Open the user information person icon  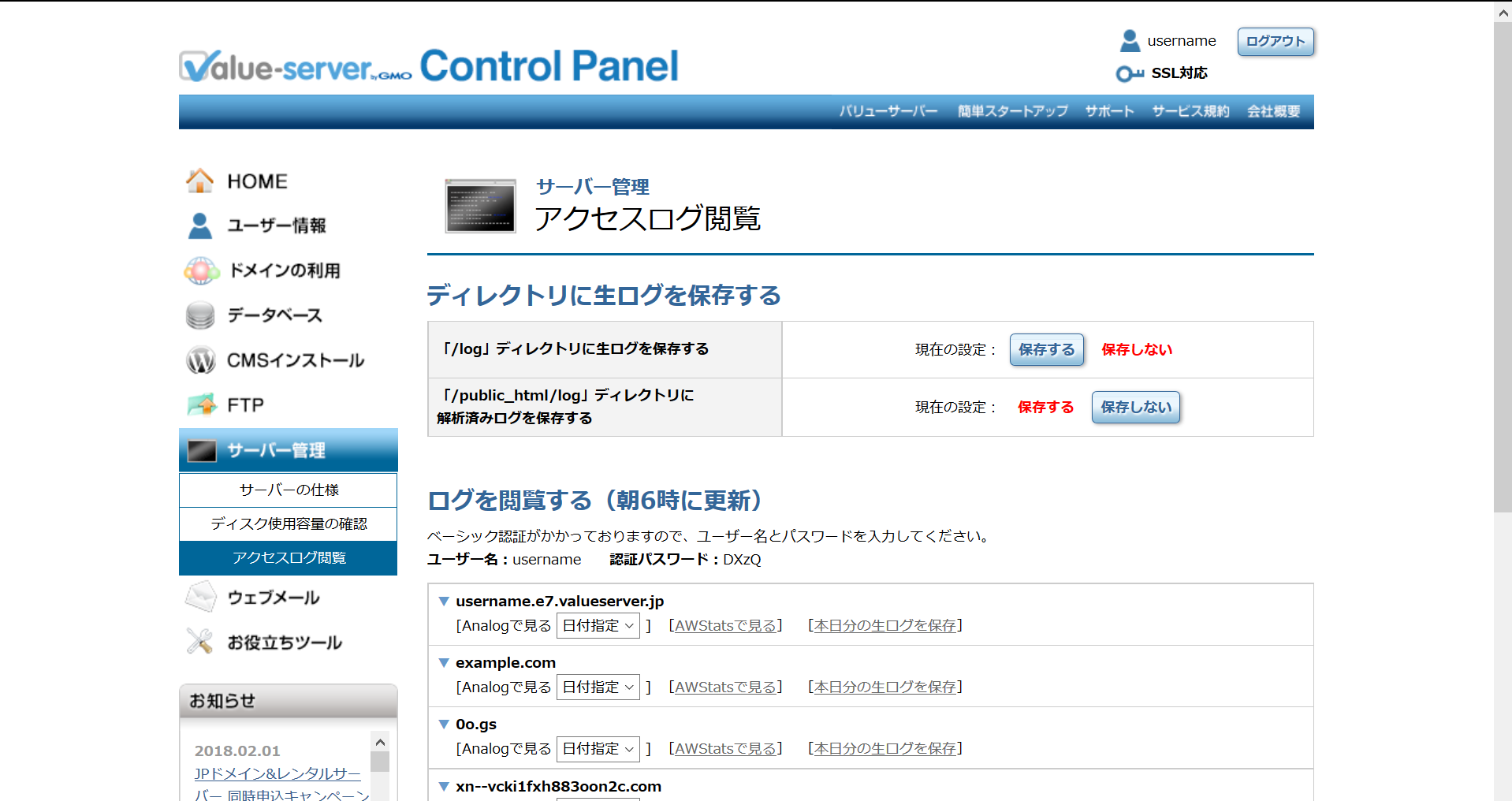pos(199,225)
